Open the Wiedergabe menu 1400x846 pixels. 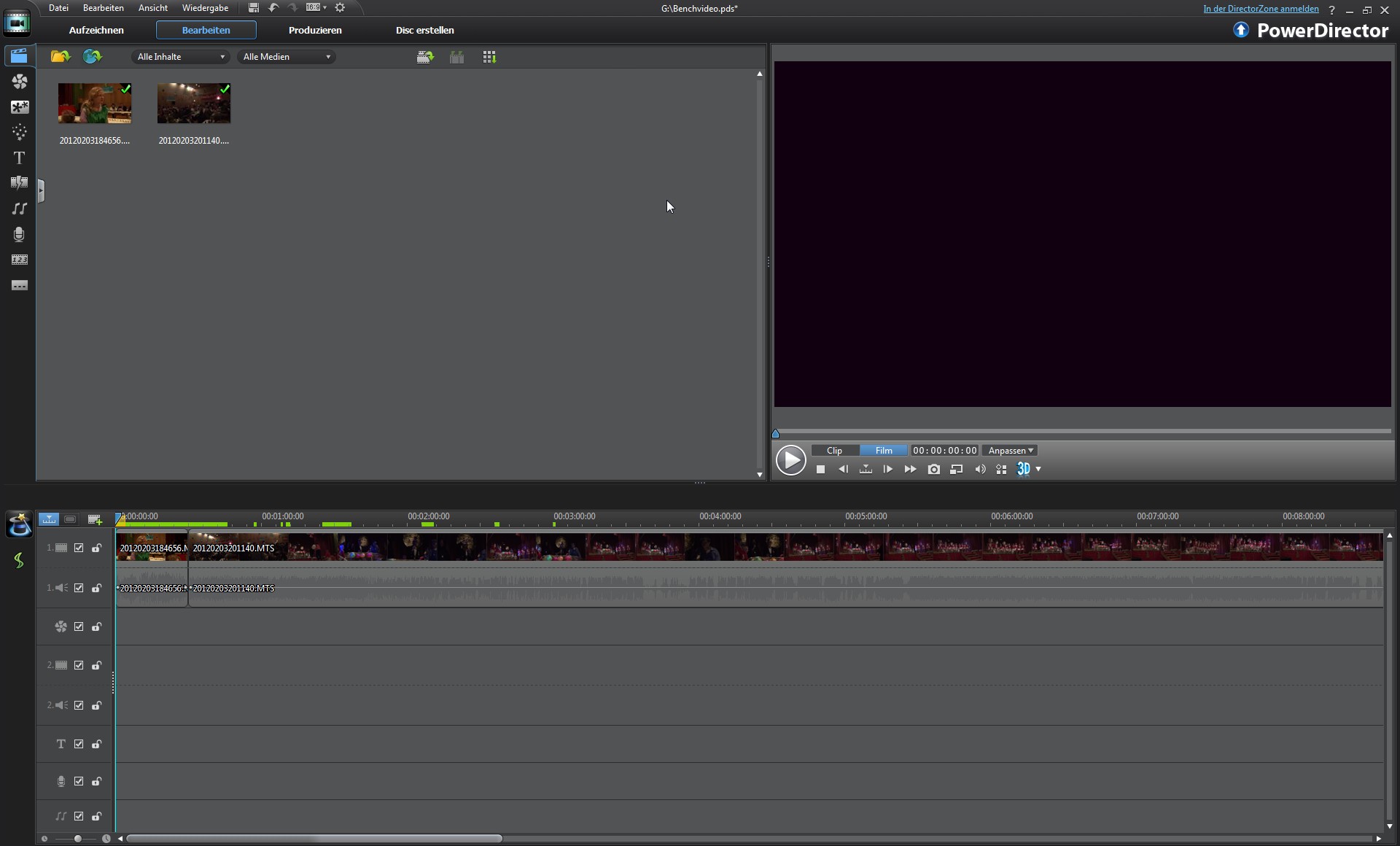coord(205,8)
